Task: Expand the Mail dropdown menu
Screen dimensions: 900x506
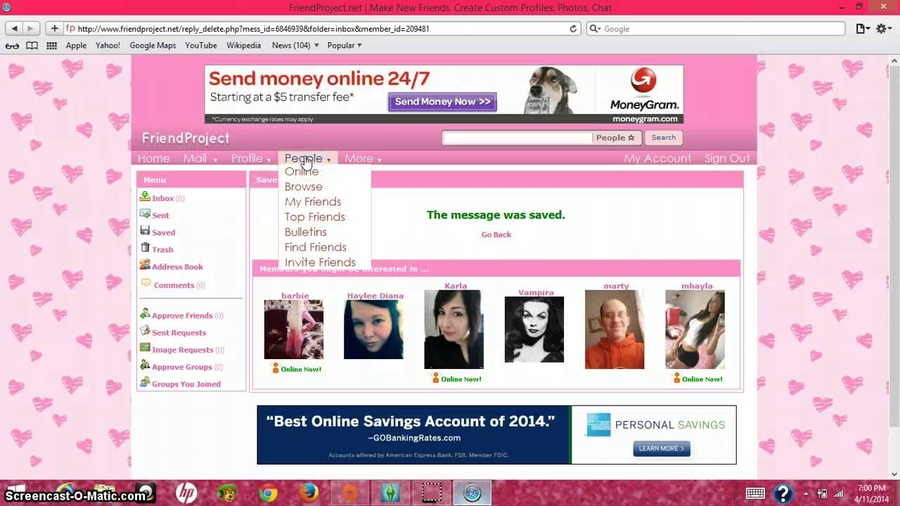Action: (x=200, y=158)
